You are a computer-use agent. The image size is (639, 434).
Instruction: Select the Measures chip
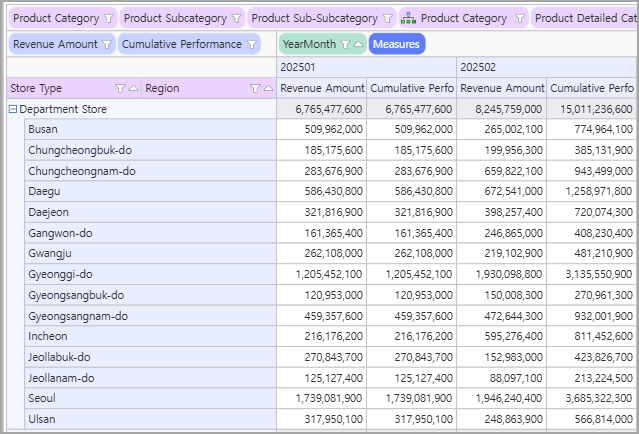click(397, 44)
